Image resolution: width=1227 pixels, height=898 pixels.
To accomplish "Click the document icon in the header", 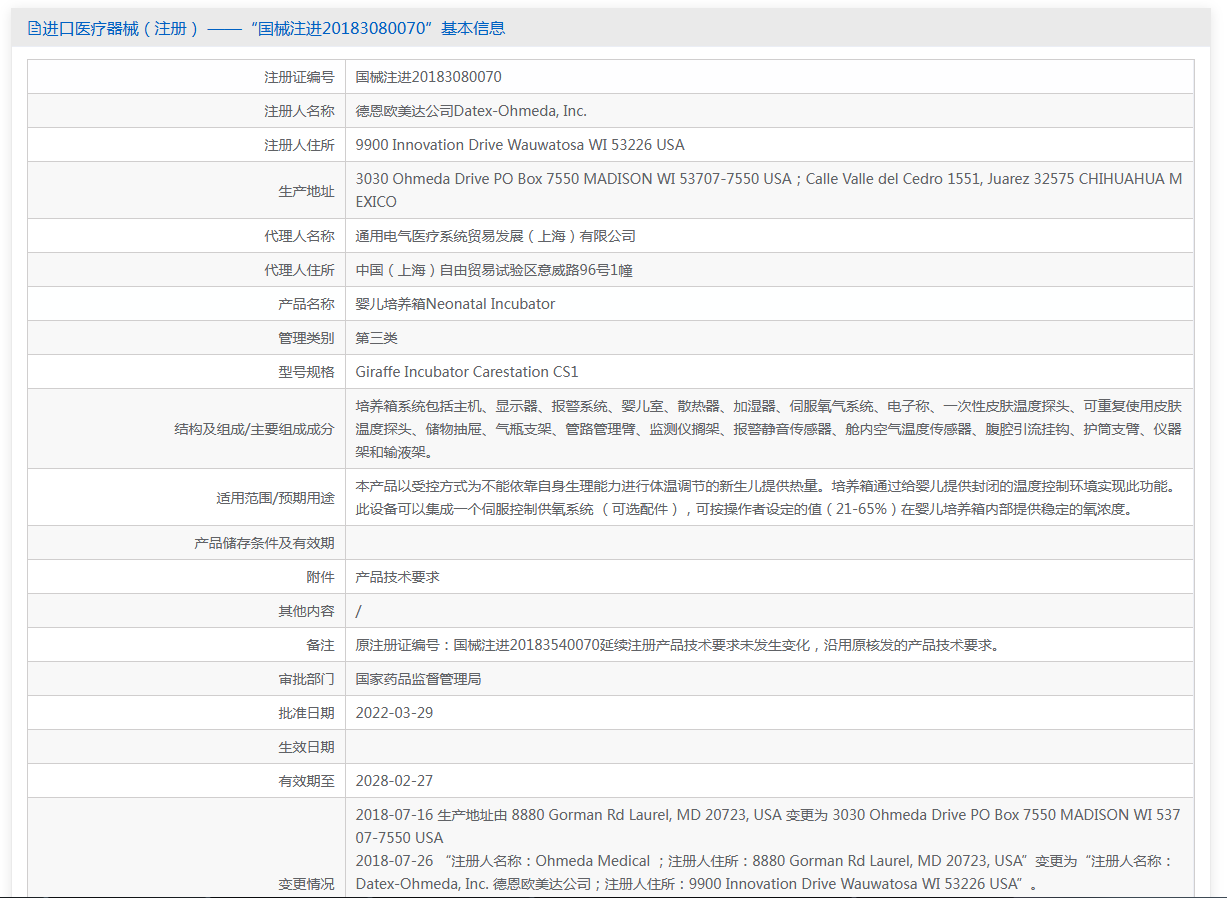I will (x=35, y=29).
